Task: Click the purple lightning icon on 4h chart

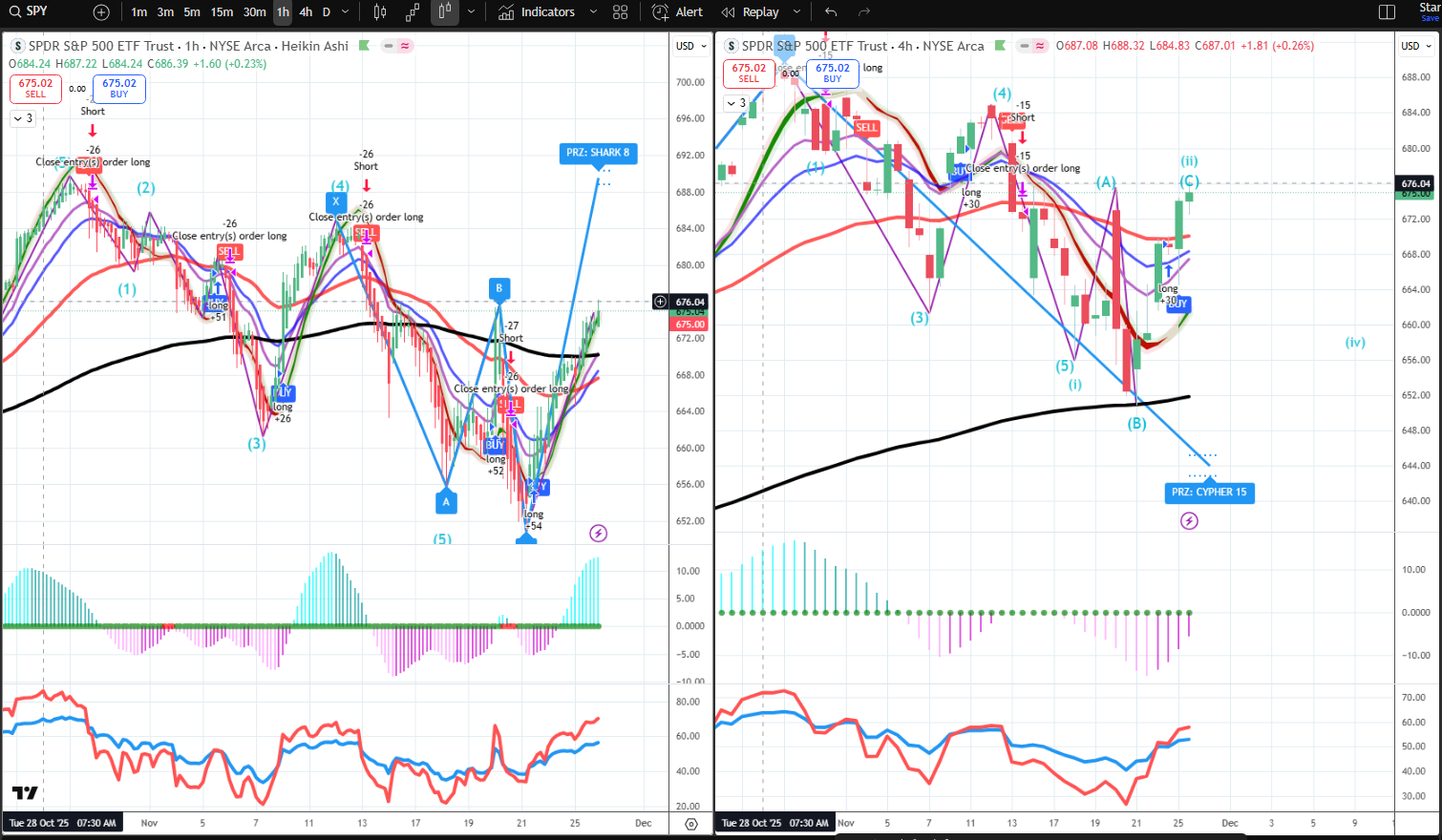Action: [x=1189, y=521]
